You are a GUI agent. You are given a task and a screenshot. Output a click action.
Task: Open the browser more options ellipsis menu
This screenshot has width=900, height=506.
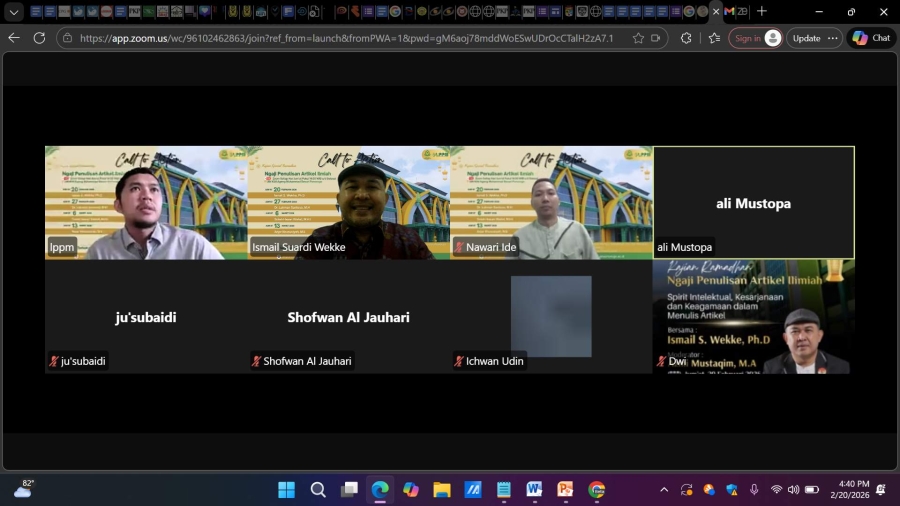(x=833, y=38)
